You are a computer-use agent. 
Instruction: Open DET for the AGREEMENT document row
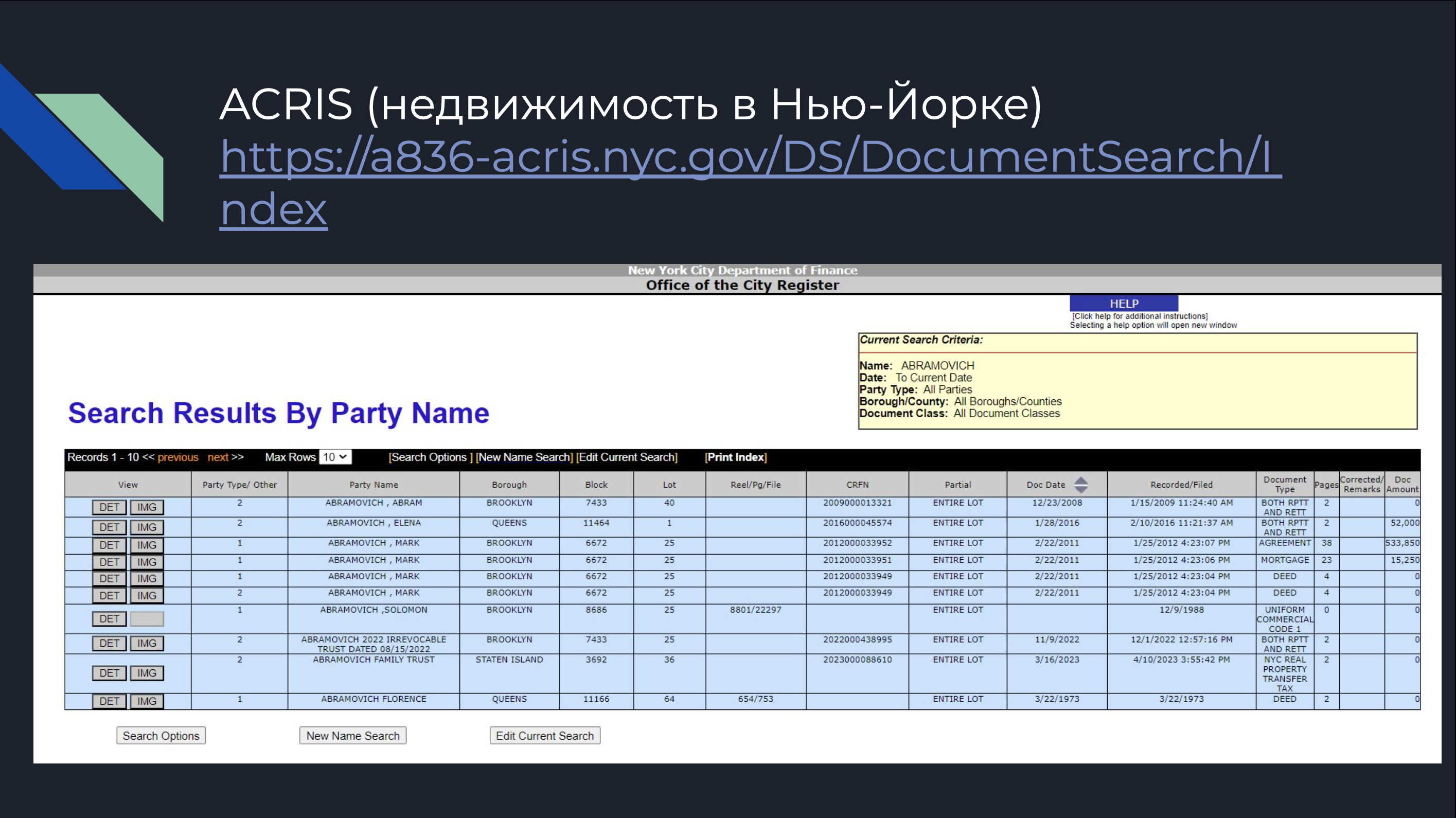(109, 545)
